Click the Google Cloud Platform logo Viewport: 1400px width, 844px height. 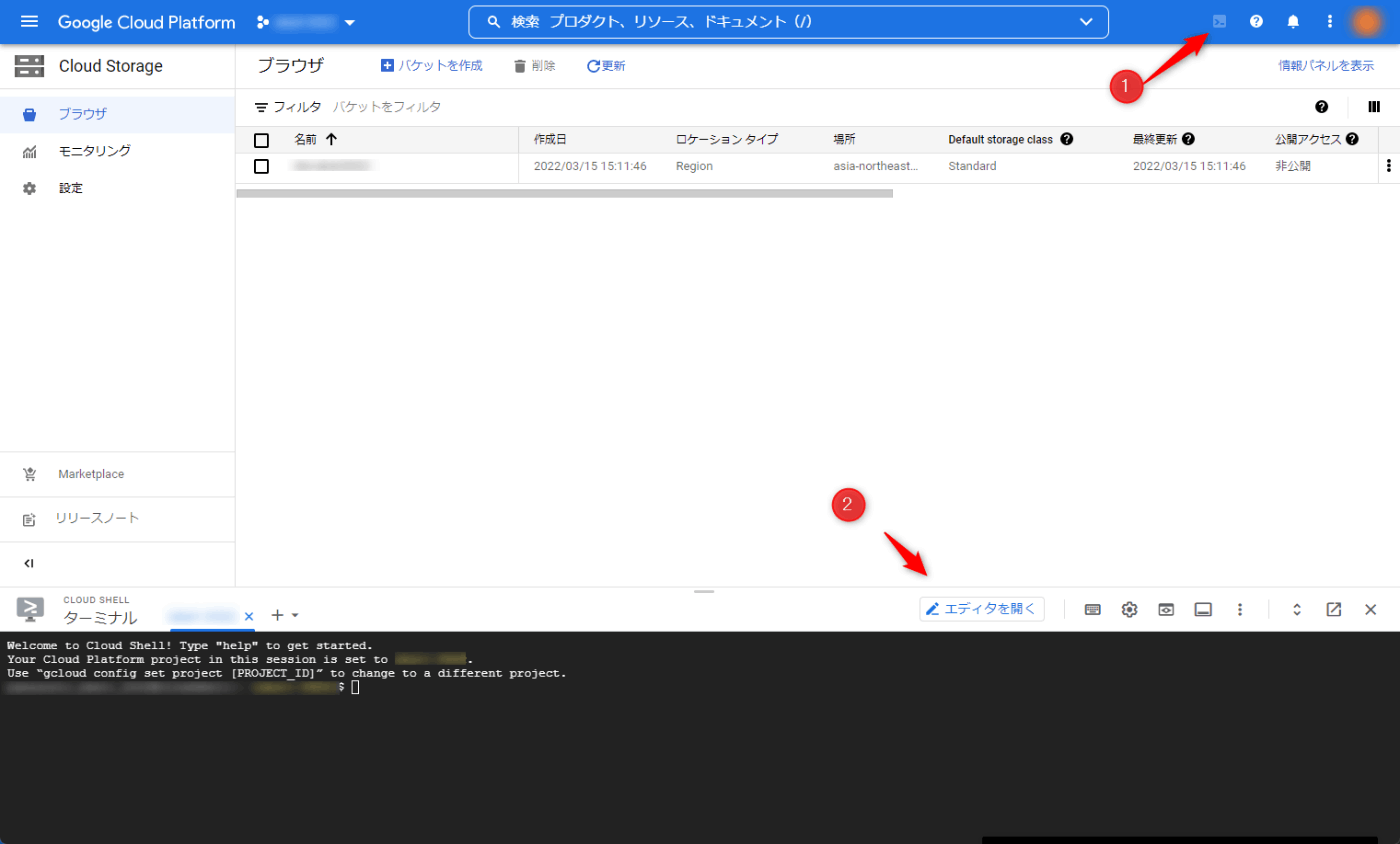click(147, 22)
